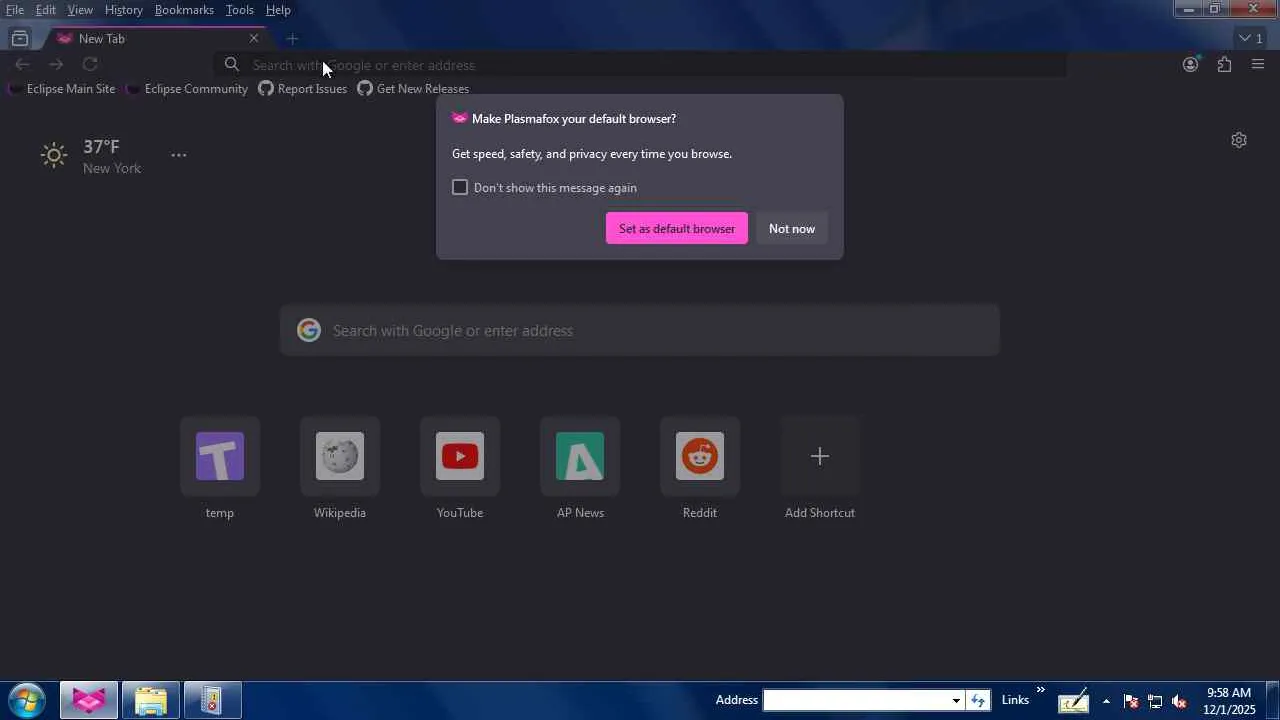The width and height of the screenshot is (1280, 720).
Task: Open the History menu
Action: [124, 10]
